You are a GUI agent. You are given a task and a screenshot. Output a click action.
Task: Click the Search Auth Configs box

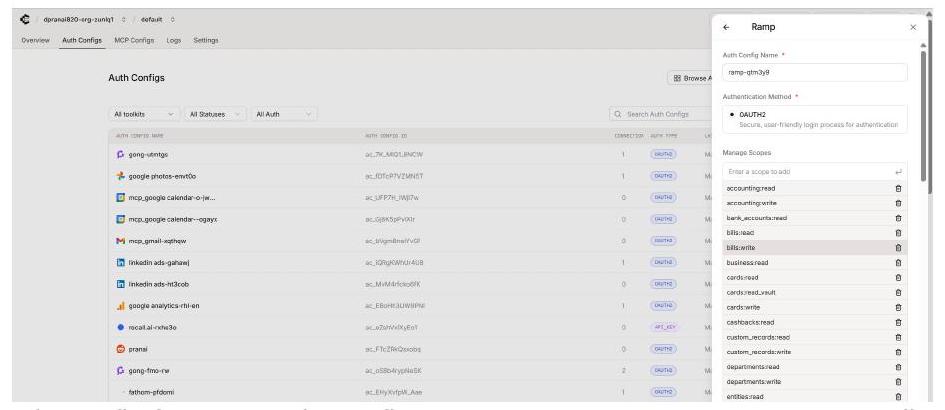(x=661, y=114)
